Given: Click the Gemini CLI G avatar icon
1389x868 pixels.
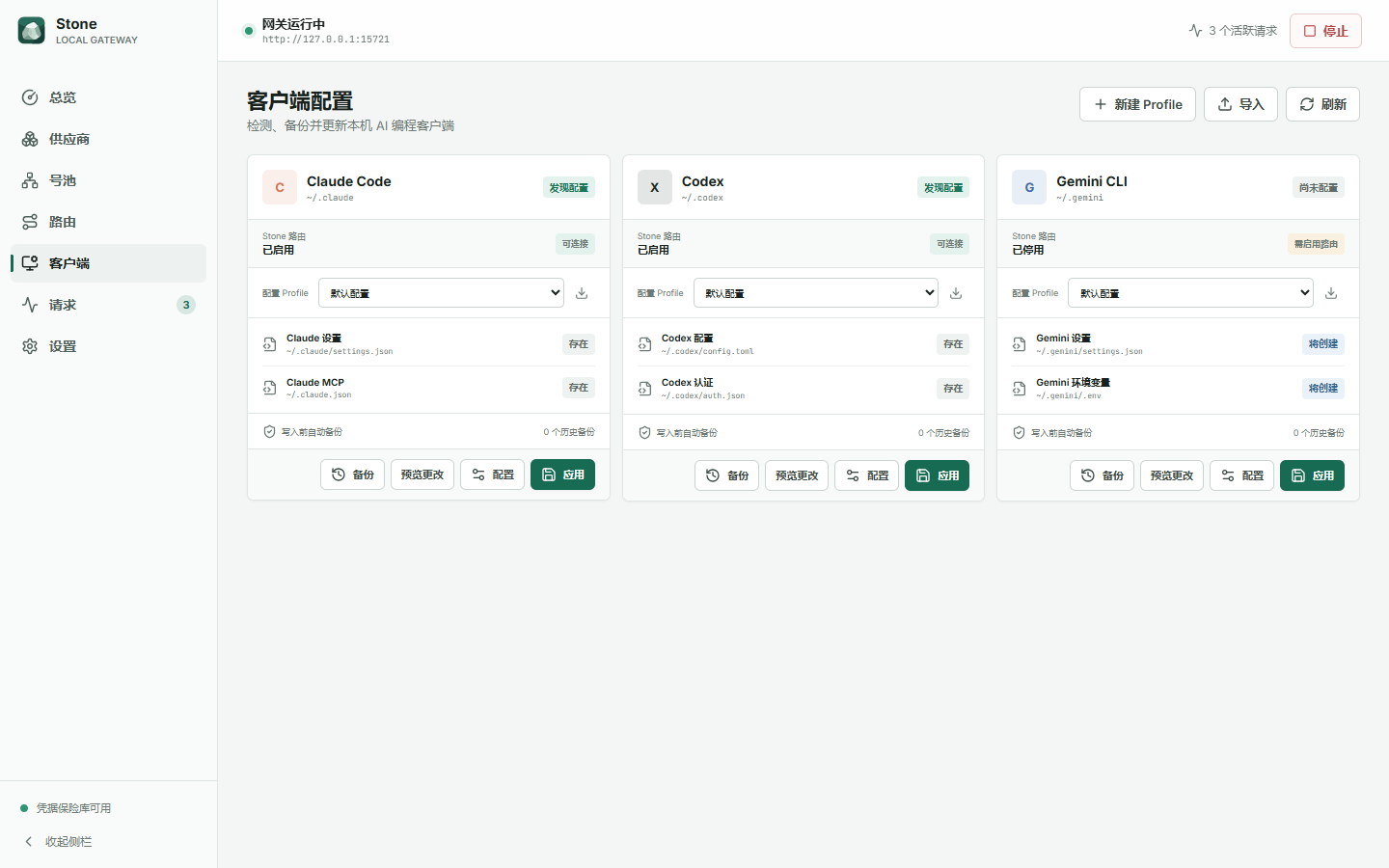Looking at the screenshot, I should [x=1029, y=187].
